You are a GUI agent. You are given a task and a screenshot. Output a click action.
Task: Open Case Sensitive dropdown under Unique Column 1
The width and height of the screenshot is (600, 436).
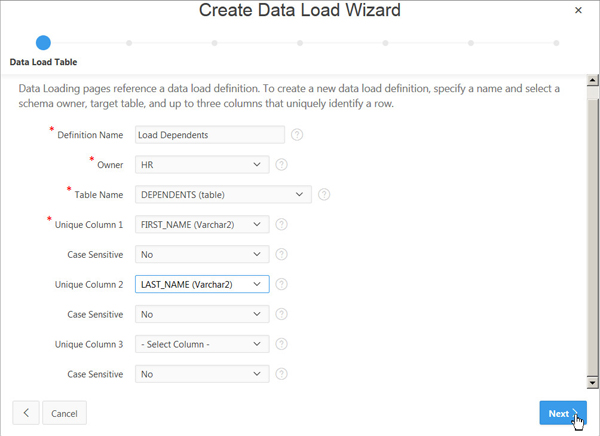pos(201,254)
